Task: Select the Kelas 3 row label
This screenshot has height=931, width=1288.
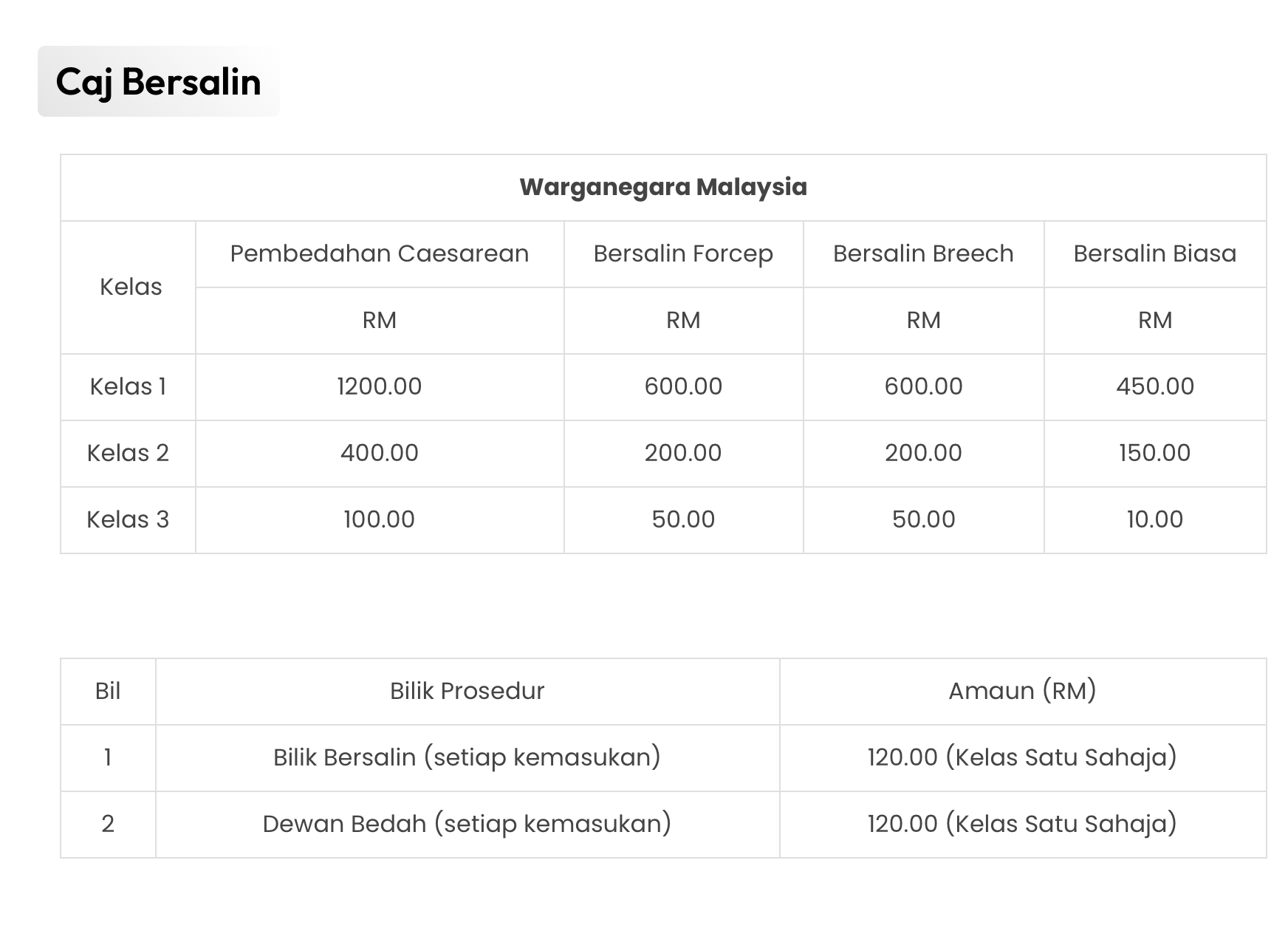Action: (128, 519)
